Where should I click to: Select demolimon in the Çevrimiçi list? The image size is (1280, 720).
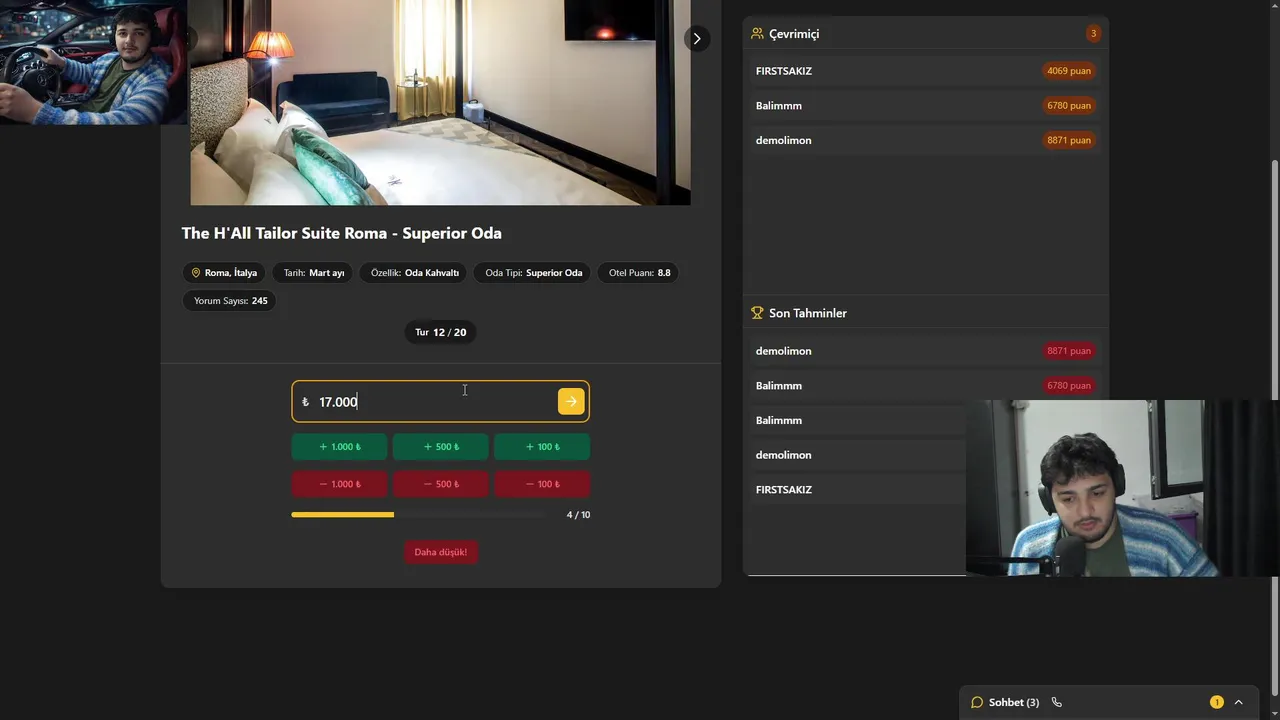[926, 140]
